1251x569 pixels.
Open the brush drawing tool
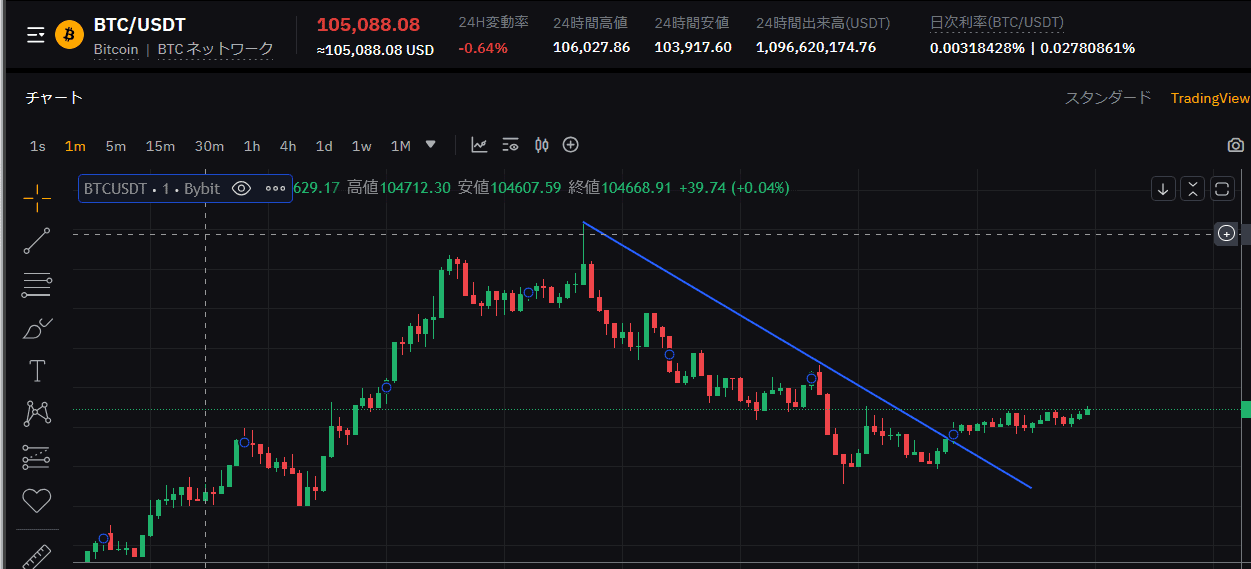pos(37,328)
